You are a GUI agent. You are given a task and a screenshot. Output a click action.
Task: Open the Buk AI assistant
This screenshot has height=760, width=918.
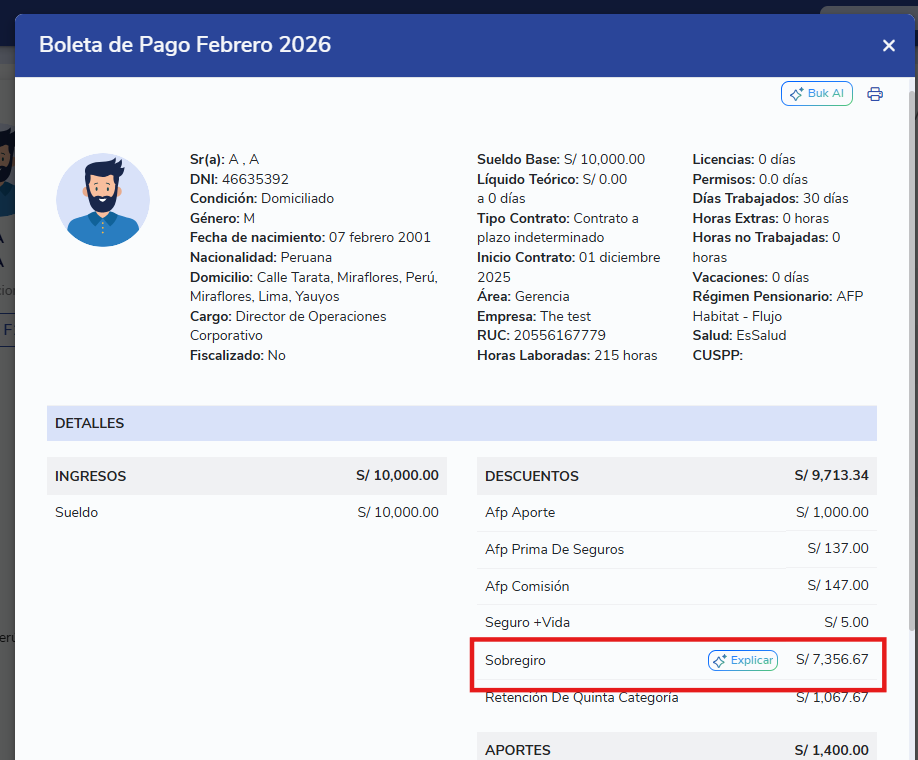(x=816, y=94)
